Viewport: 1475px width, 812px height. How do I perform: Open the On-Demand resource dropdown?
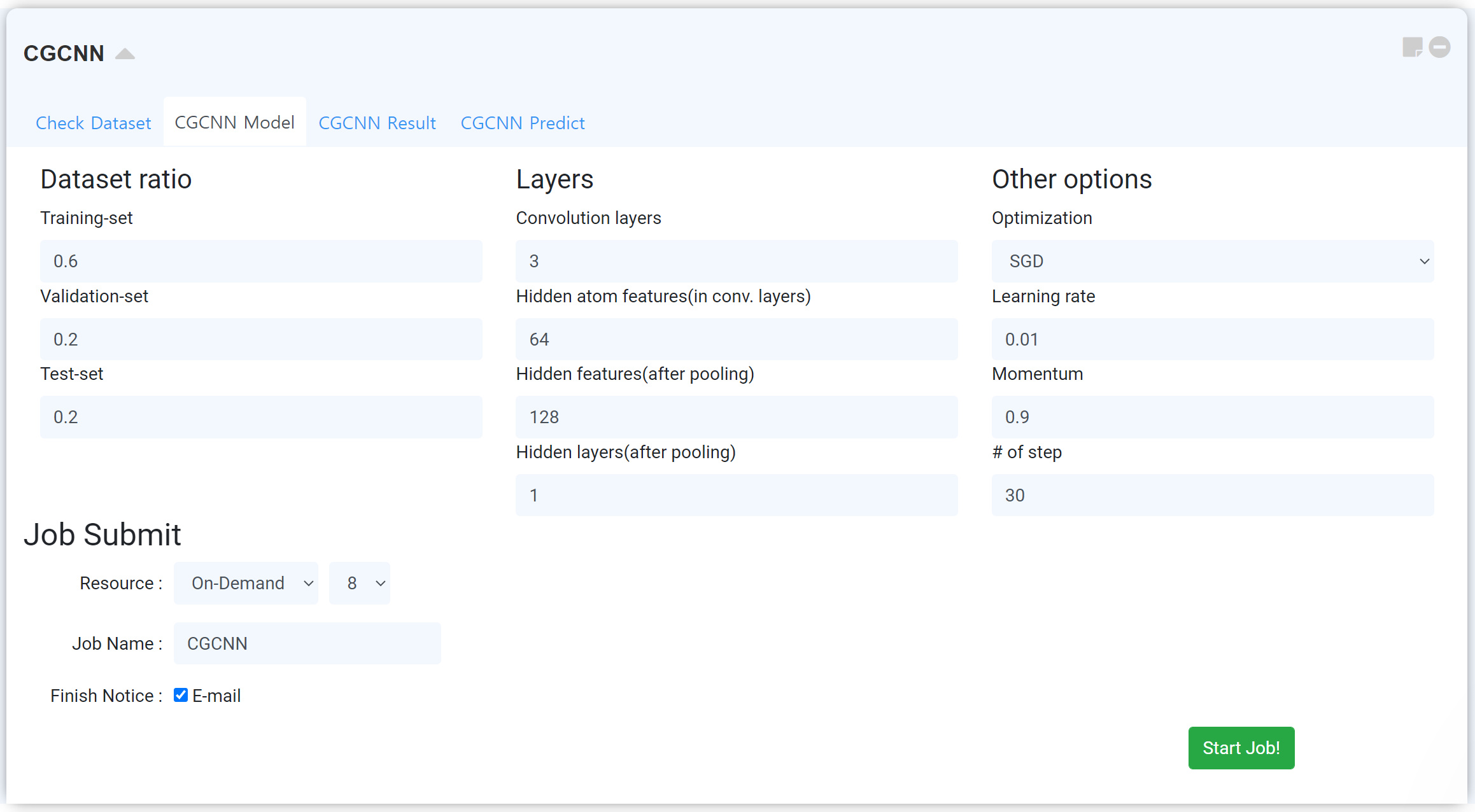point(246,583)
